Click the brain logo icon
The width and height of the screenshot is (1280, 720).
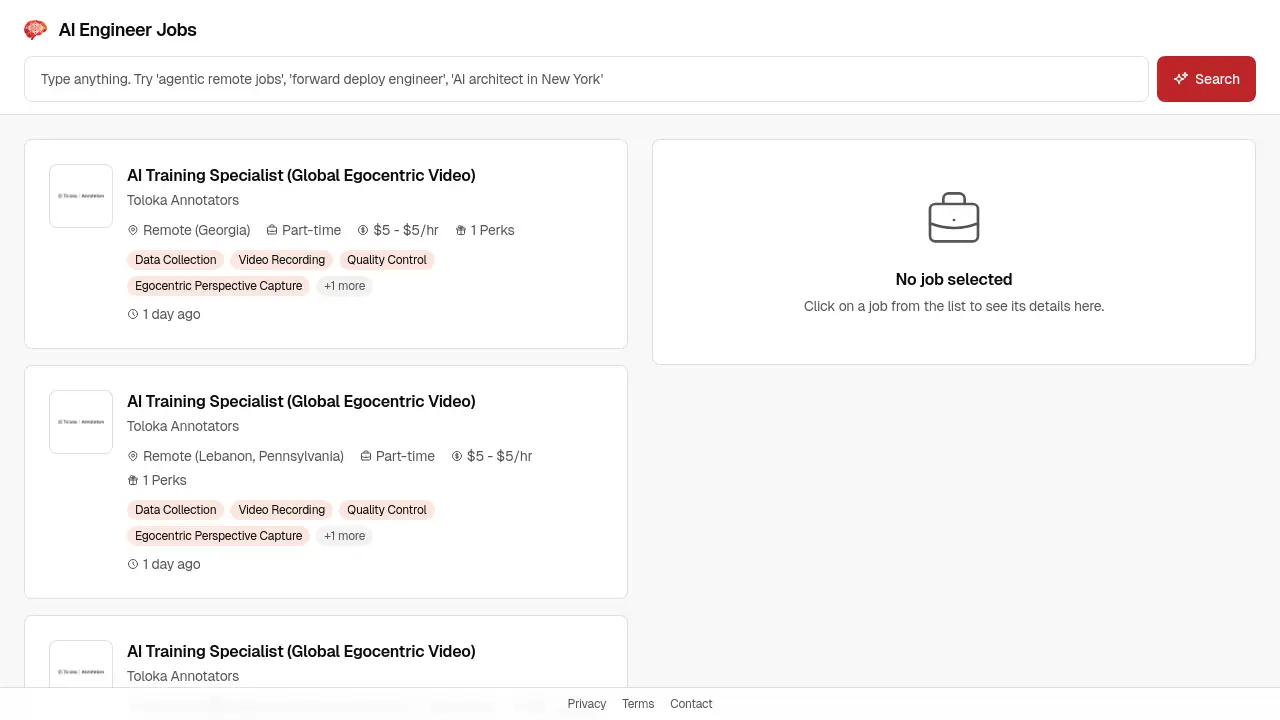tap(35, 30)
